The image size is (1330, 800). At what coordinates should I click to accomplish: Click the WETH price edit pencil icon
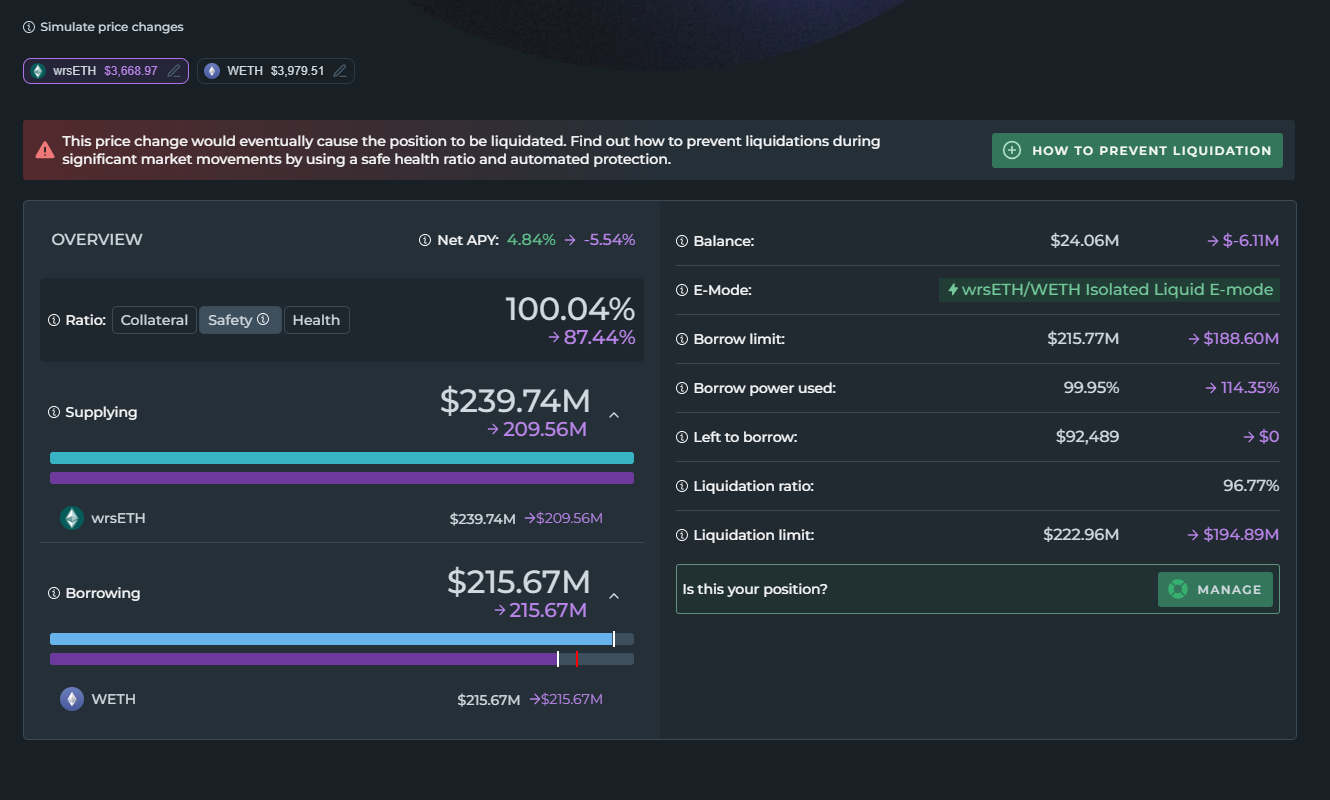[340, 71]
